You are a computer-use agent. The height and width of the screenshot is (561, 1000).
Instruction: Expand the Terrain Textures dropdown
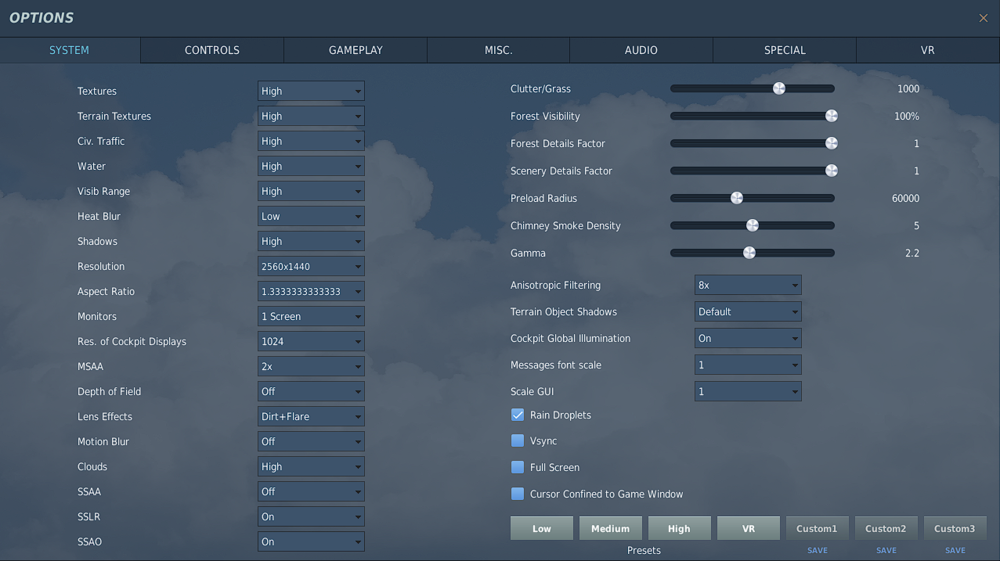point(311,116)
